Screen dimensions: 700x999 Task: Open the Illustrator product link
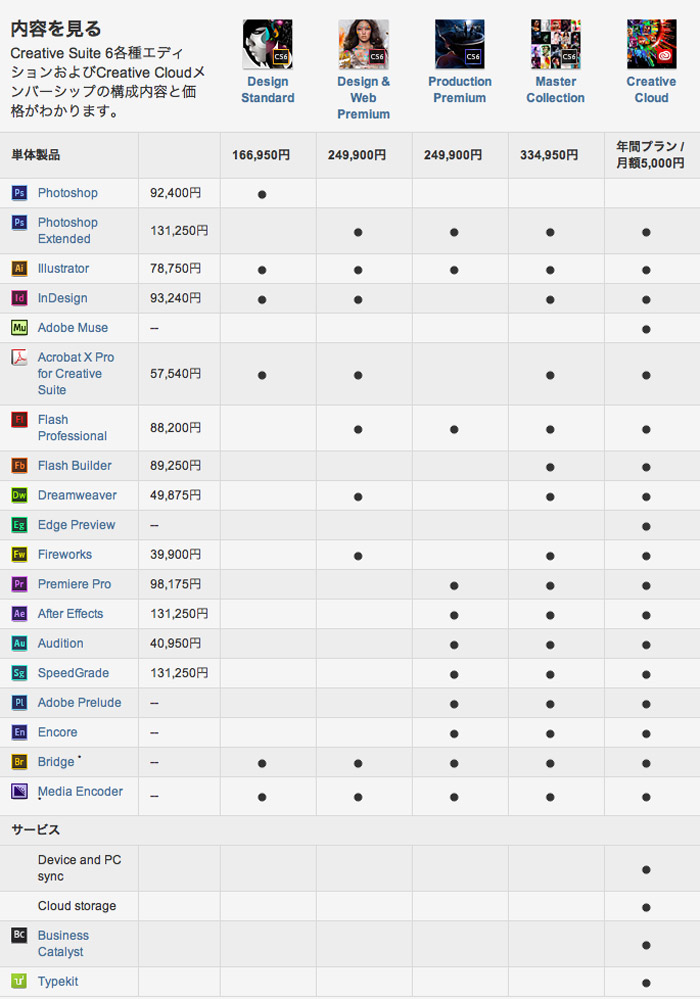pos(63,268)
